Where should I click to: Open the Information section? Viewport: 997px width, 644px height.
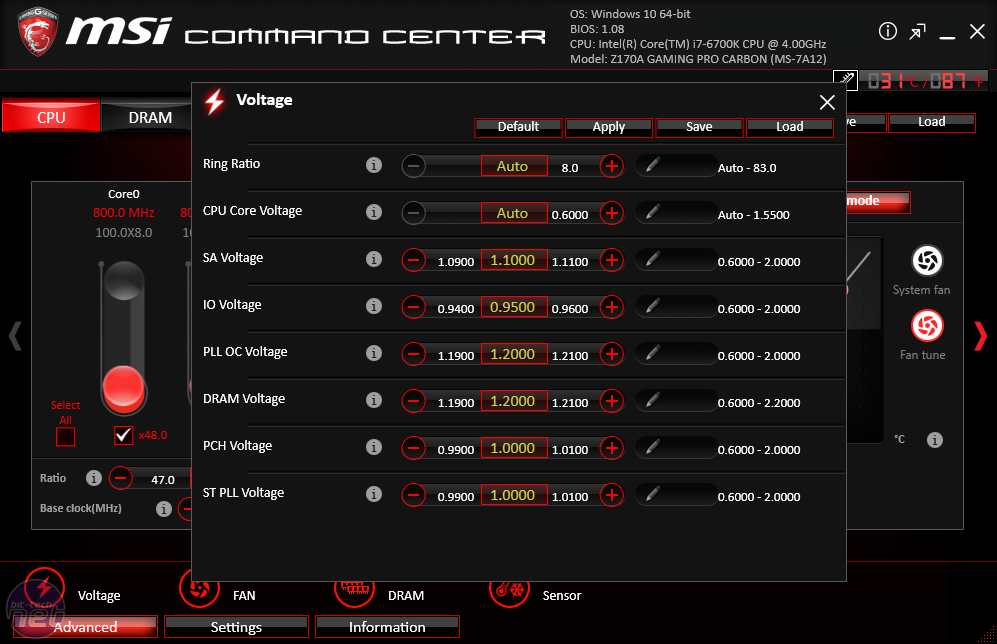(387, 627)
